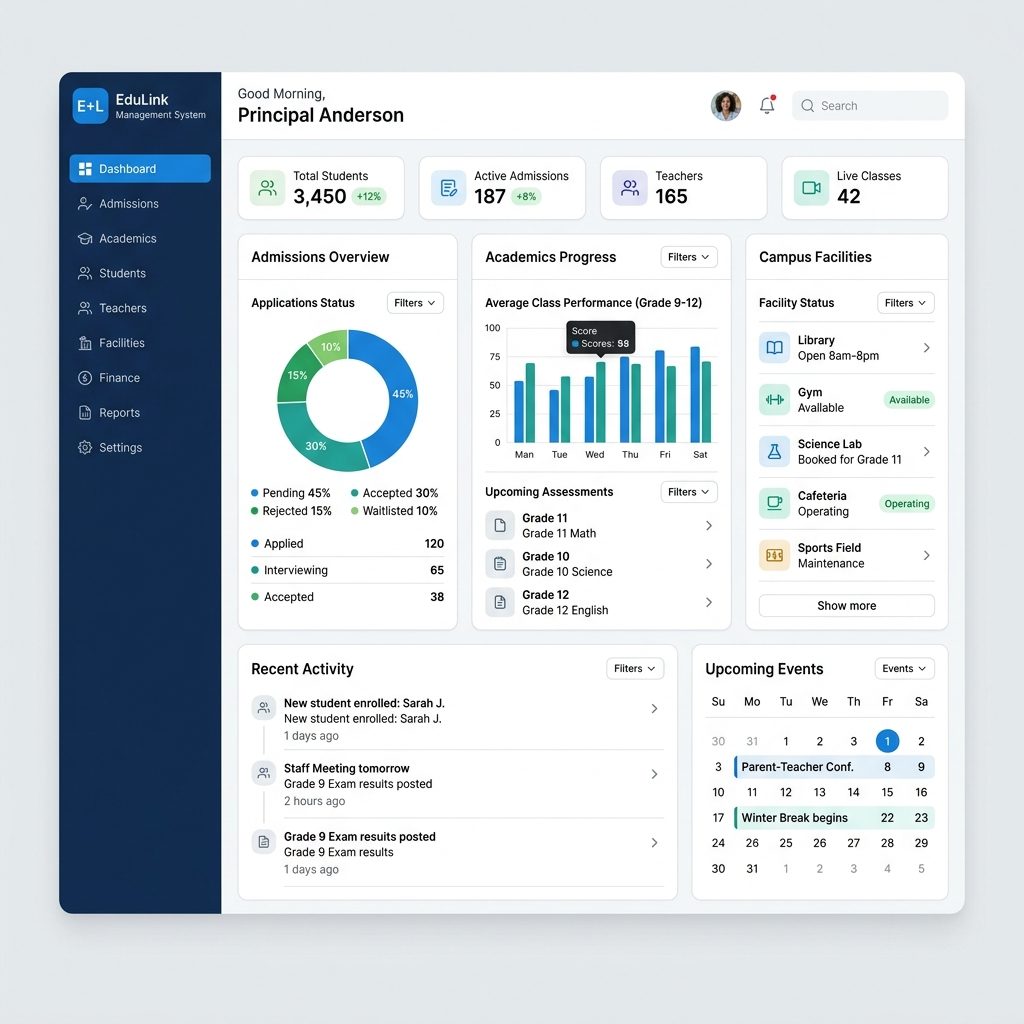Click the Cafeteria cup icon
This screenshot has width=1024, height=1024.
point(775,504)
